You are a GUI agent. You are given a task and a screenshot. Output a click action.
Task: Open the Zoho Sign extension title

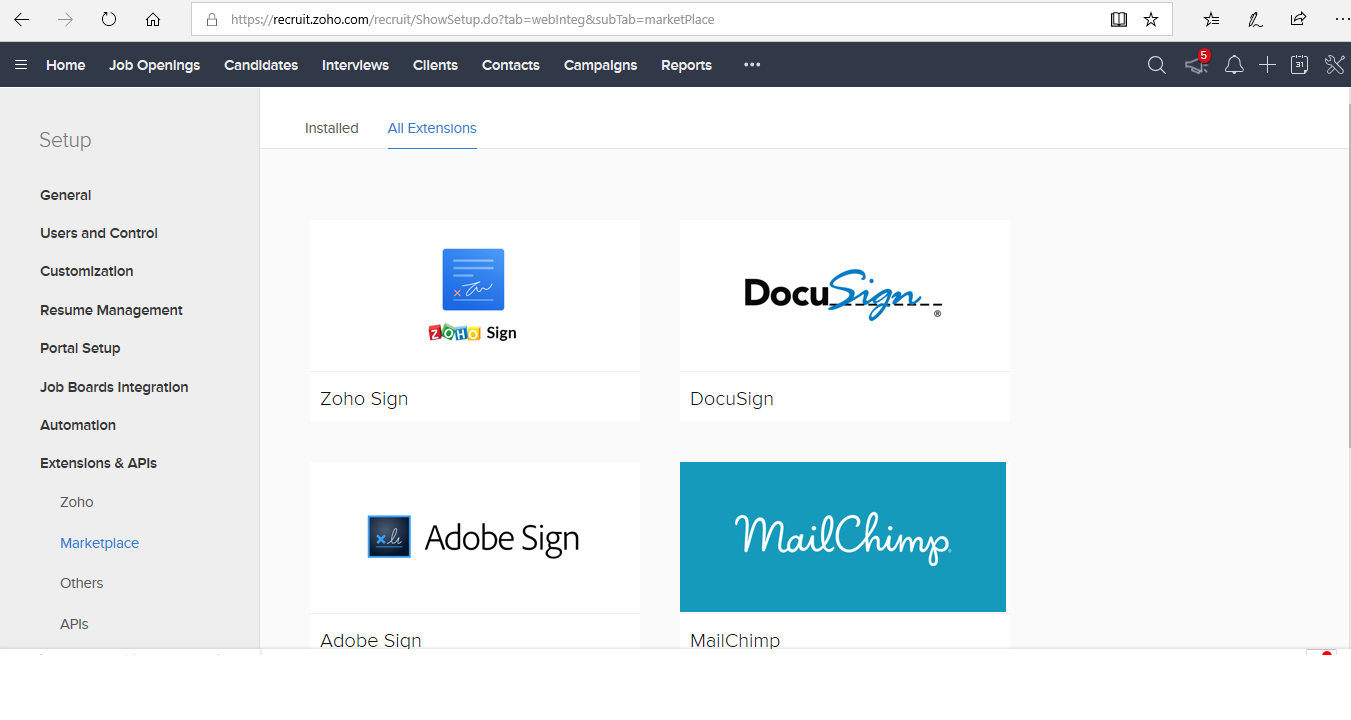pyautogui.click(x=364, y=398)
